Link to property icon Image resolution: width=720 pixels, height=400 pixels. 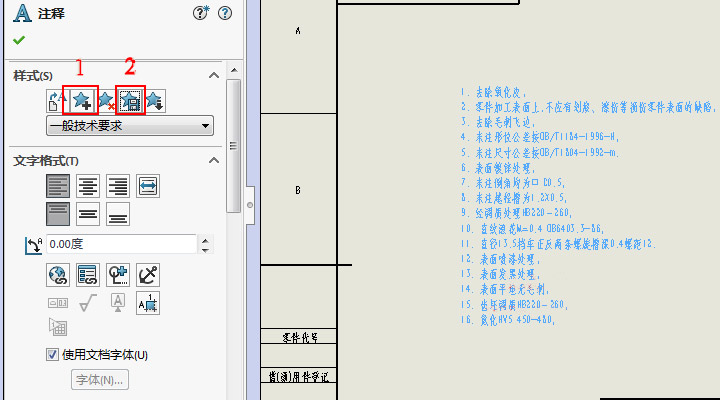click(x=88, y=275)
